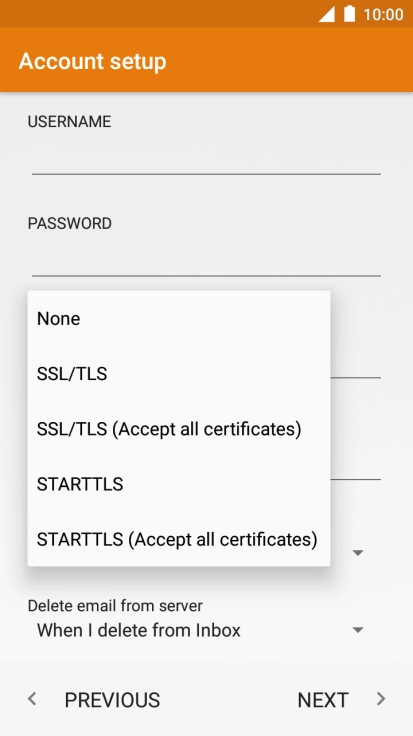Tap the right chevron beside NEXT
413x736 pixels.
point(381,699)
